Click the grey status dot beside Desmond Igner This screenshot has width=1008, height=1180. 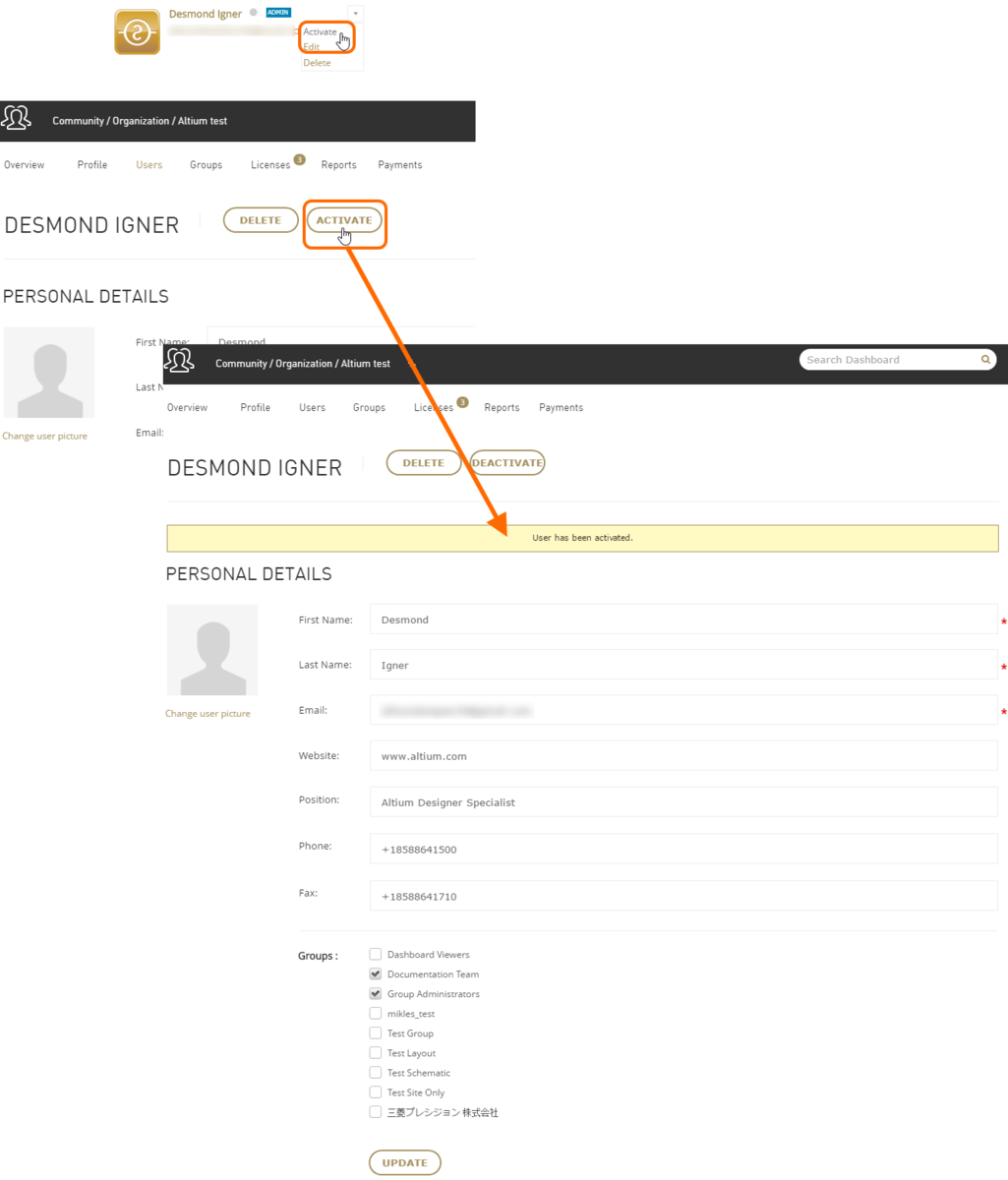[x=254, y=13]
